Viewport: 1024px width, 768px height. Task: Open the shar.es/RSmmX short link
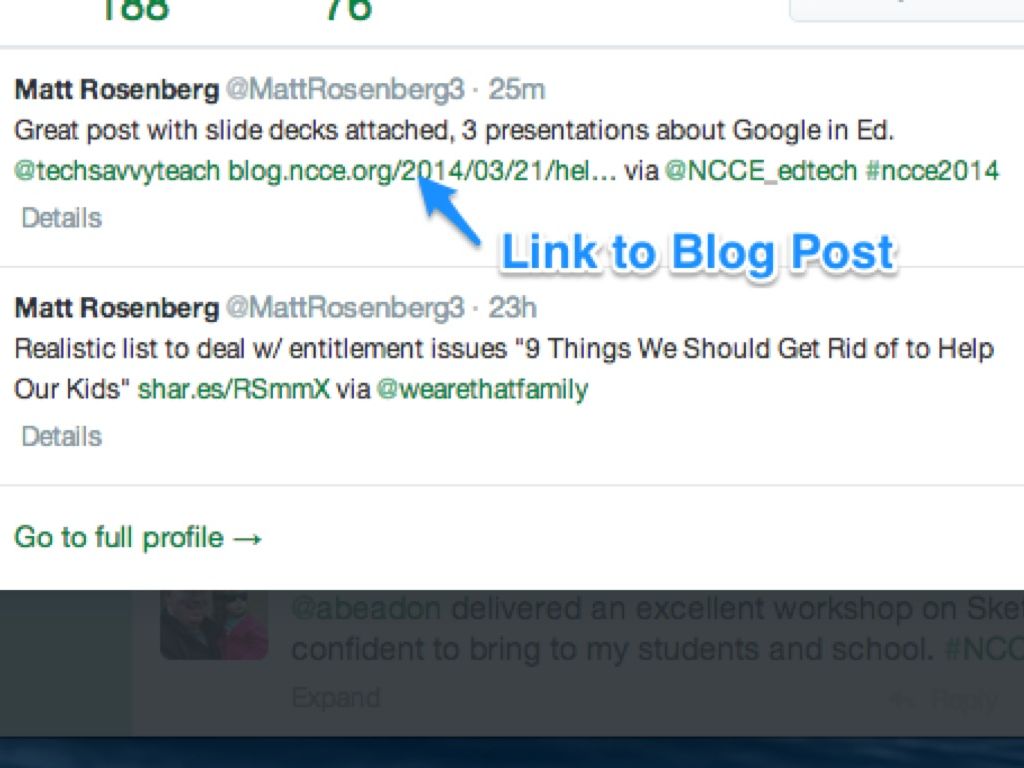233,389
